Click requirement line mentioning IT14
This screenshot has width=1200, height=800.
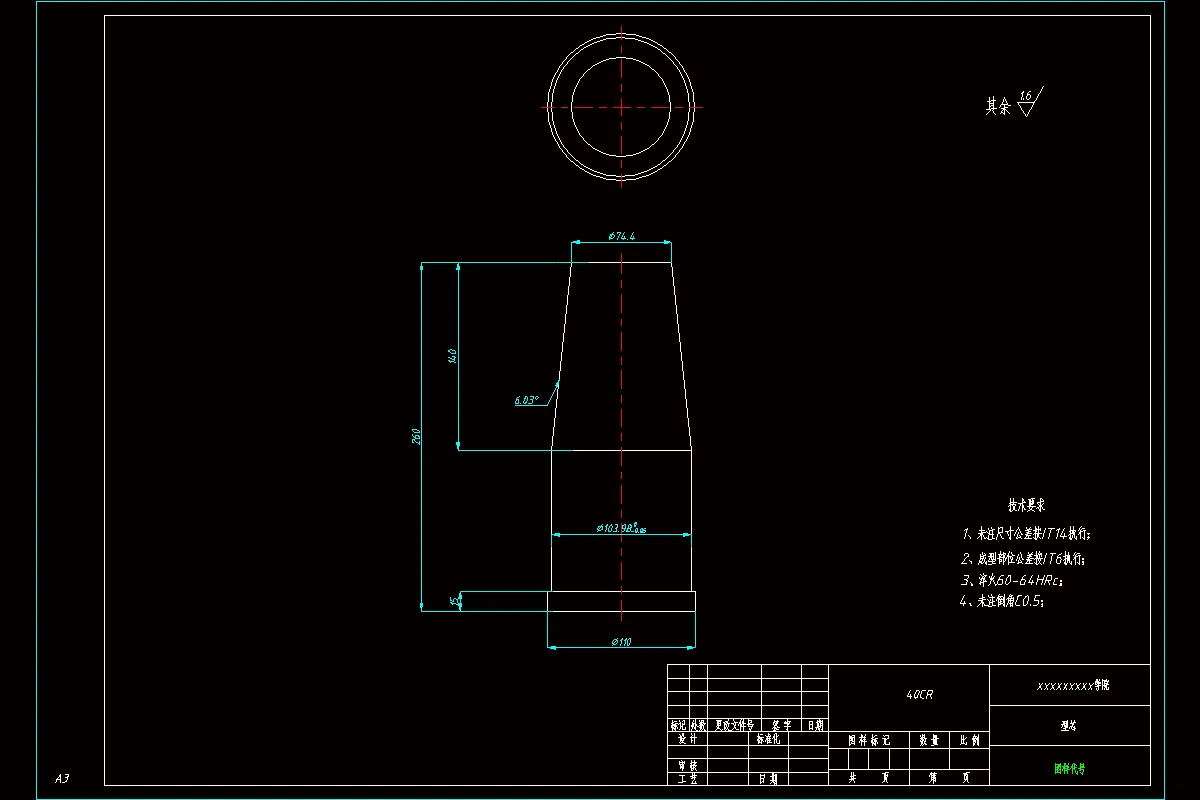1025,535
